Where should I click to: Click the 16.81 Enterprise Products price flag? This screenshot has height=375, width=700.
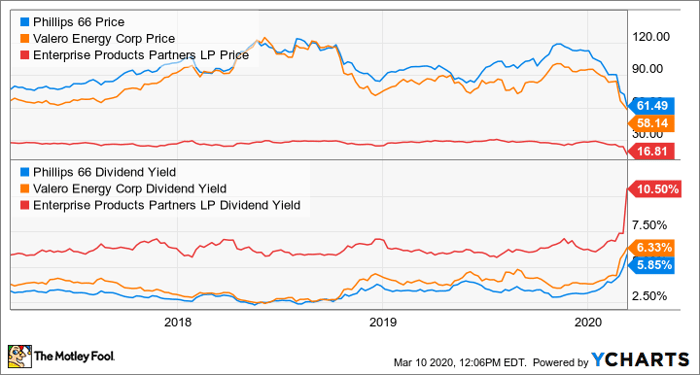point(650,151)
